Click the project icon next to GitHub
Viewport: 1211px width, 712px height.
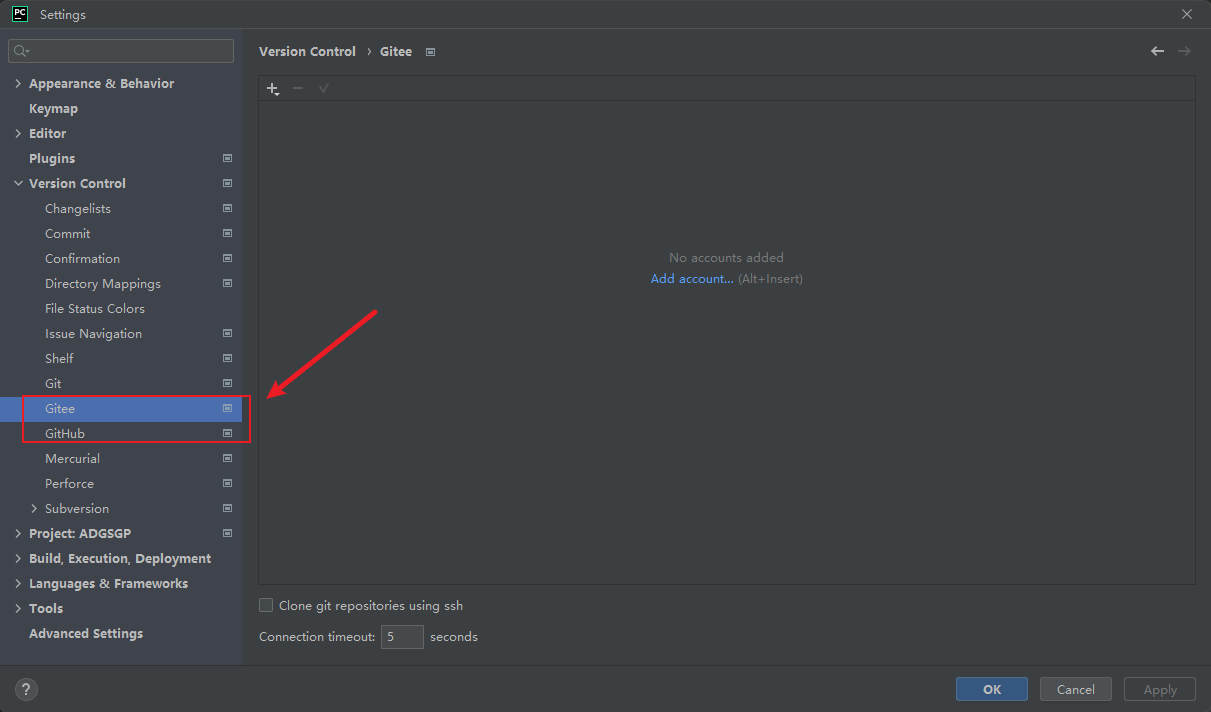tap(227, 433)
